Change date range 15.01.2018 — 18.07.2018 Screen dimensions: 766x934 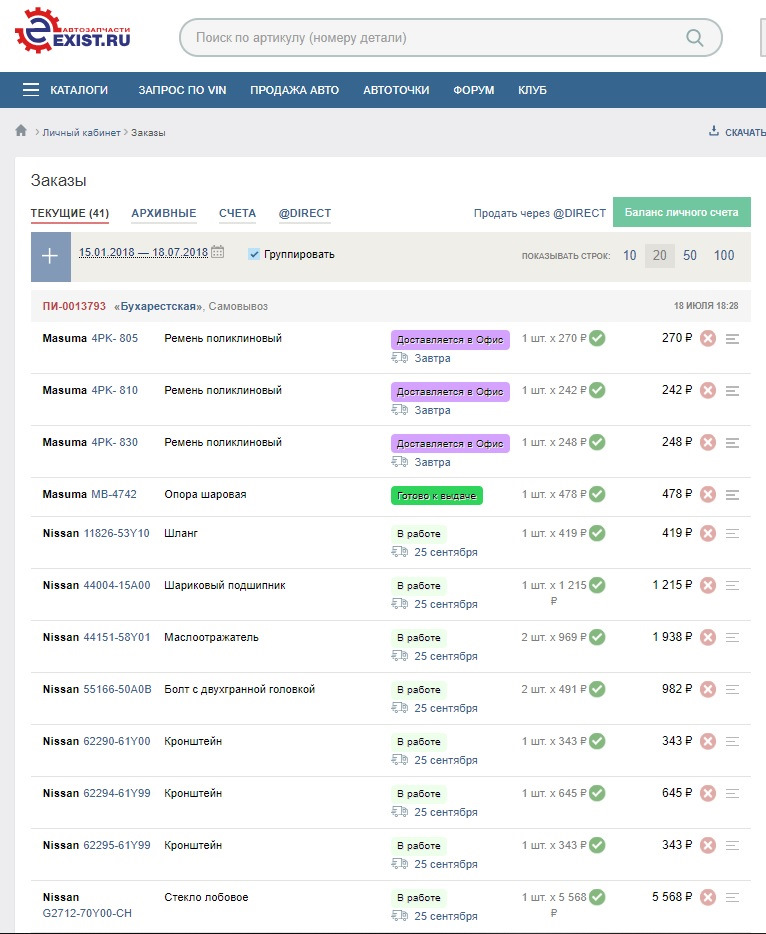tap(143, 252)
